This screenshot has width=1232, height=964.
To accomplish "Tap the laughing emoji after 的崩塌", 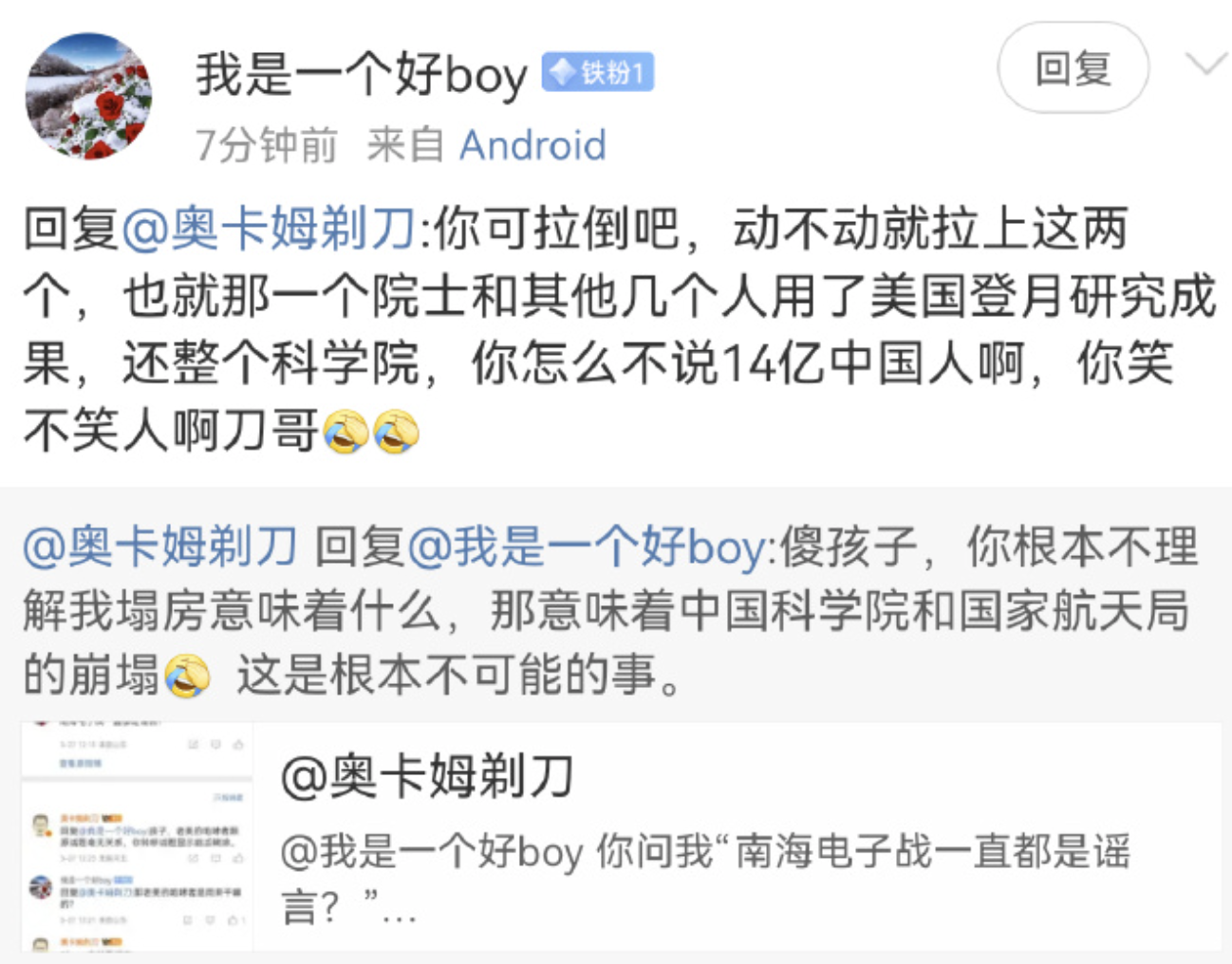I will (187, 676).
